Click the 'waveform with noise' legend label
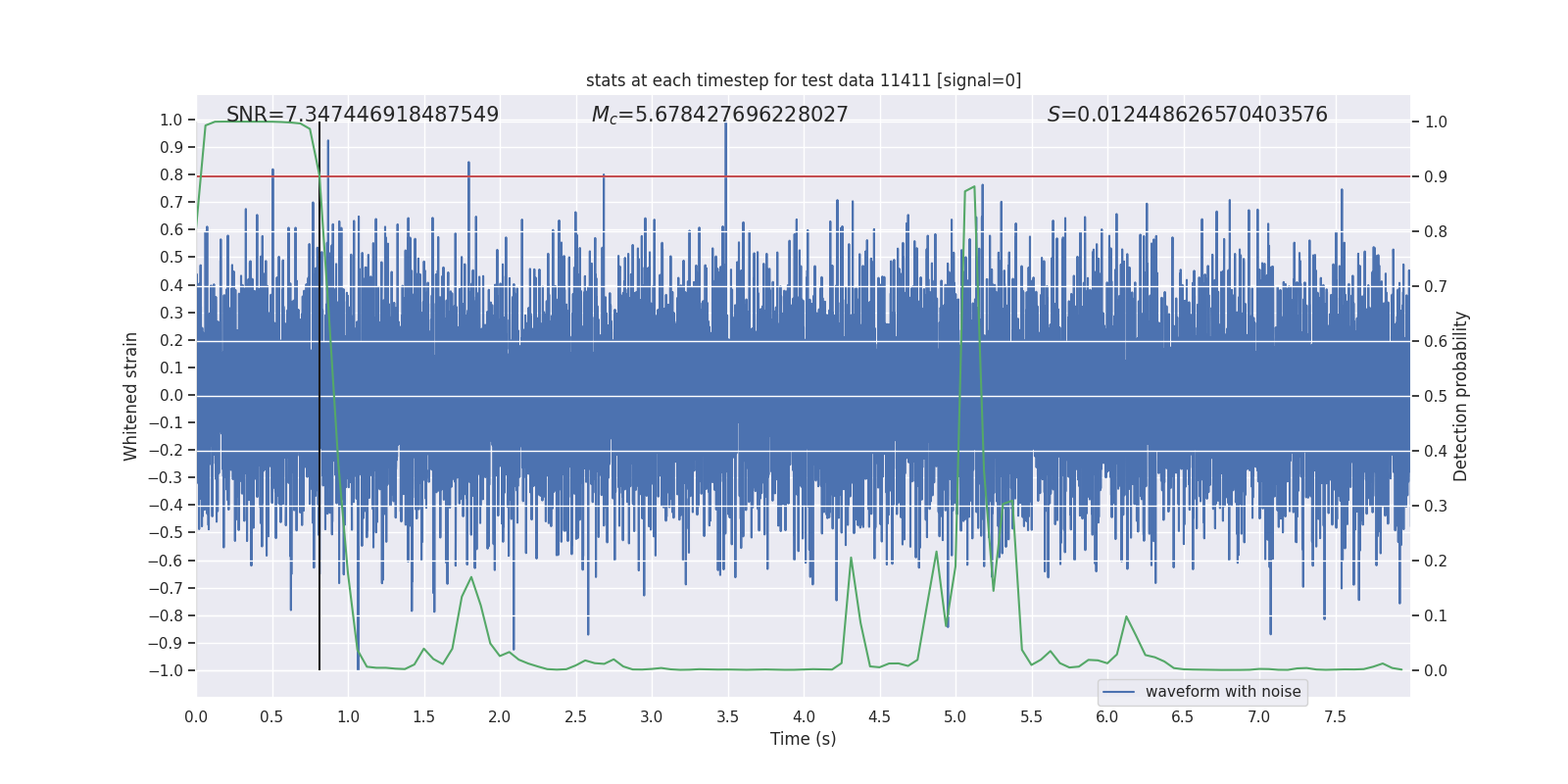The height and width of the screenshot is (784, 1568). (x=1222, y=692)
